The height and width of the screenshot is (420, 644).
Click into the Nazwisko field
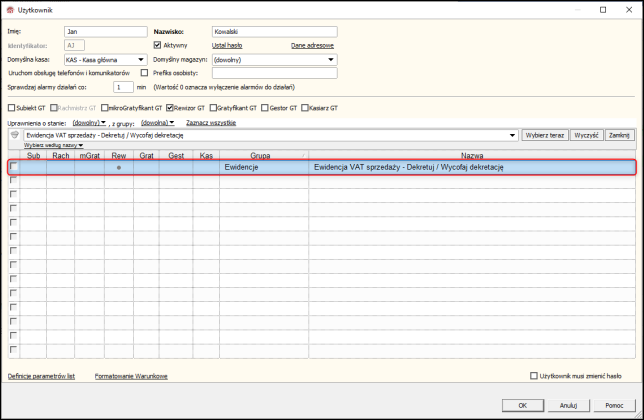tap(275, 32)
